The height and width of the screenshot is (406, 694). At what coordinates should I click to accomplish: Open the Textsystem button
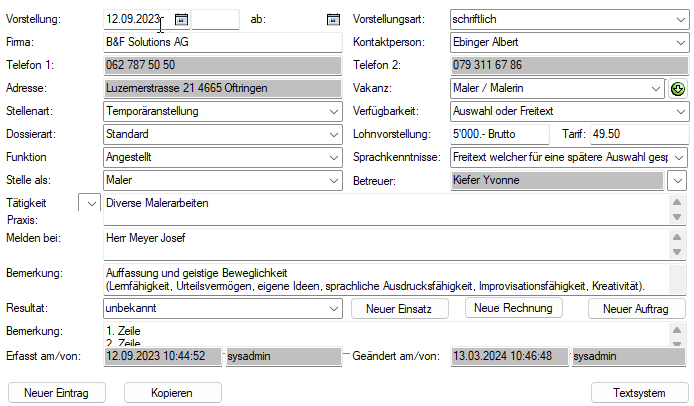[640, 393]
